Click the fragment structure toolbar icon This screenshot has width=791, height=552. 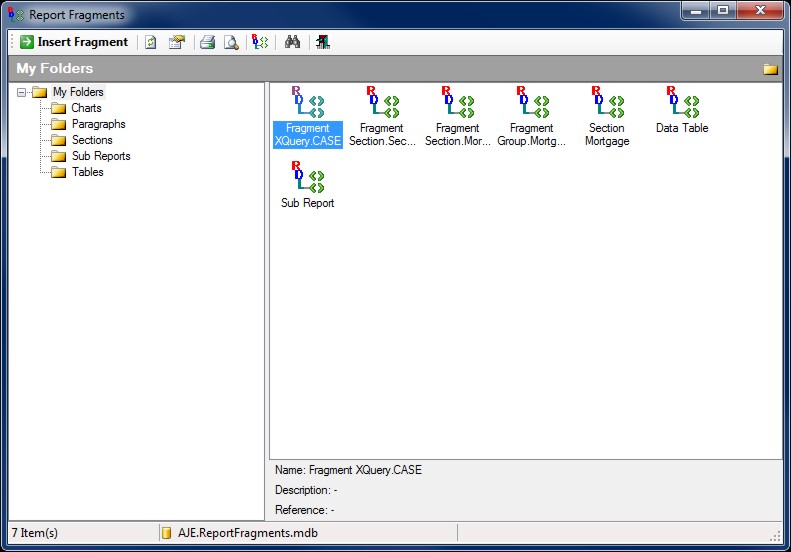tap(260, 42)
